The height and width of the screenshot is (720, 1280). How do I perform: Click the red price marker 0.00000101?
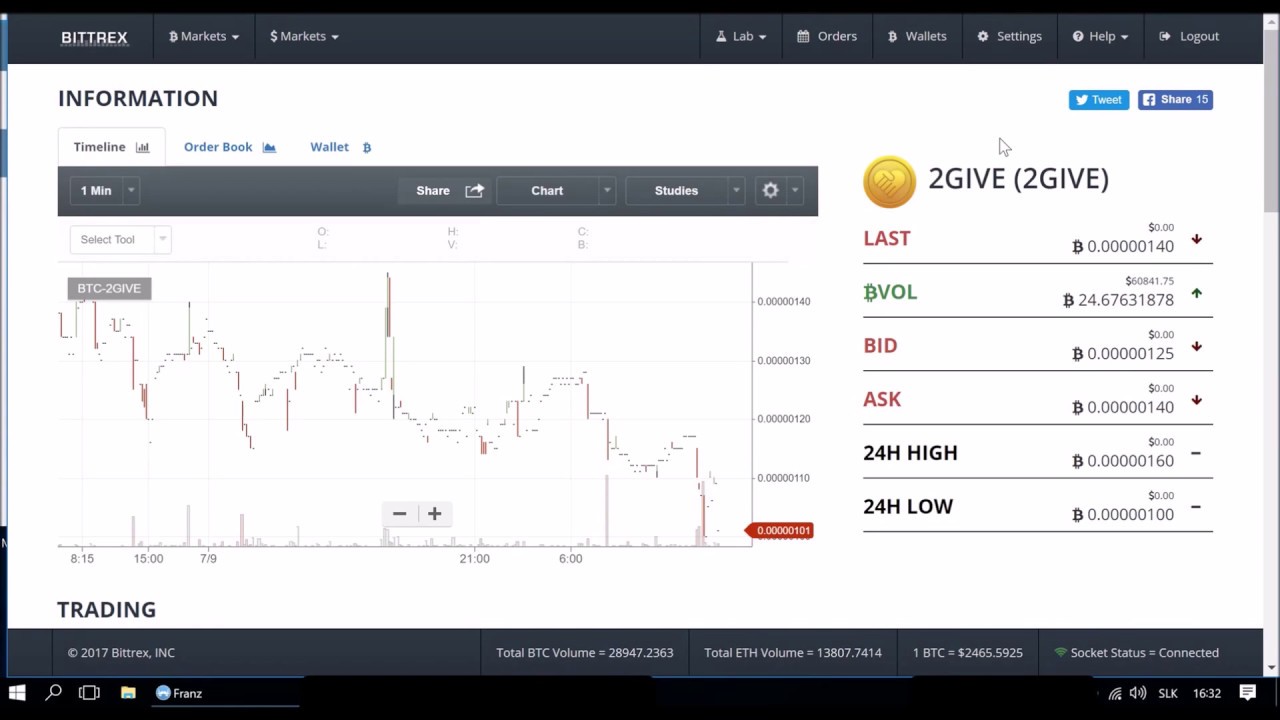780,530
